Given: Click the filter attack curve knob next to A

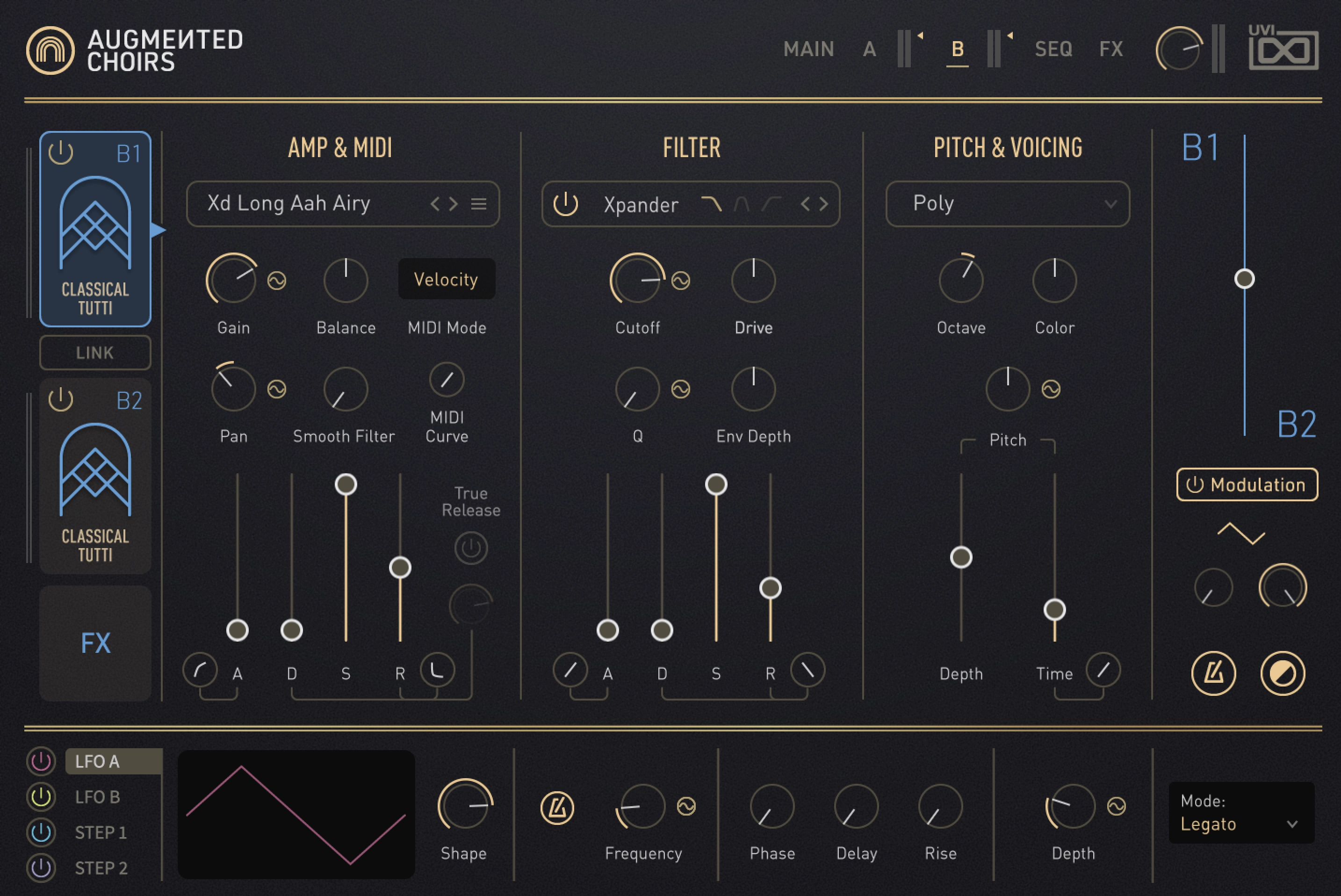Looking at the screenshot, I should [x=570, y=670].
